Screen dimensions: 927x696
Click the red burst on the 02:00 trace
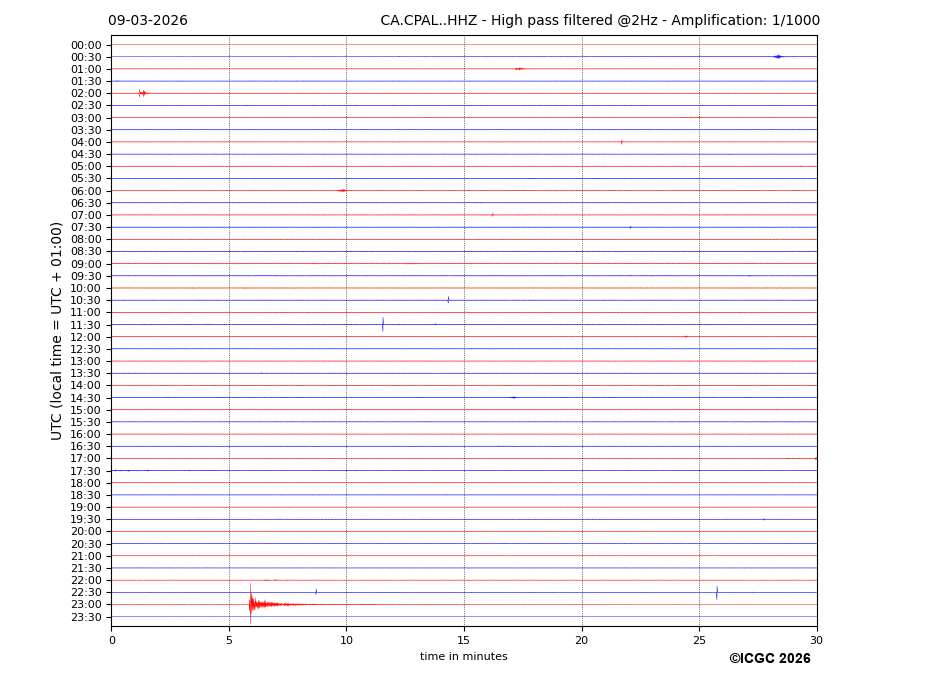coord(142,93)
